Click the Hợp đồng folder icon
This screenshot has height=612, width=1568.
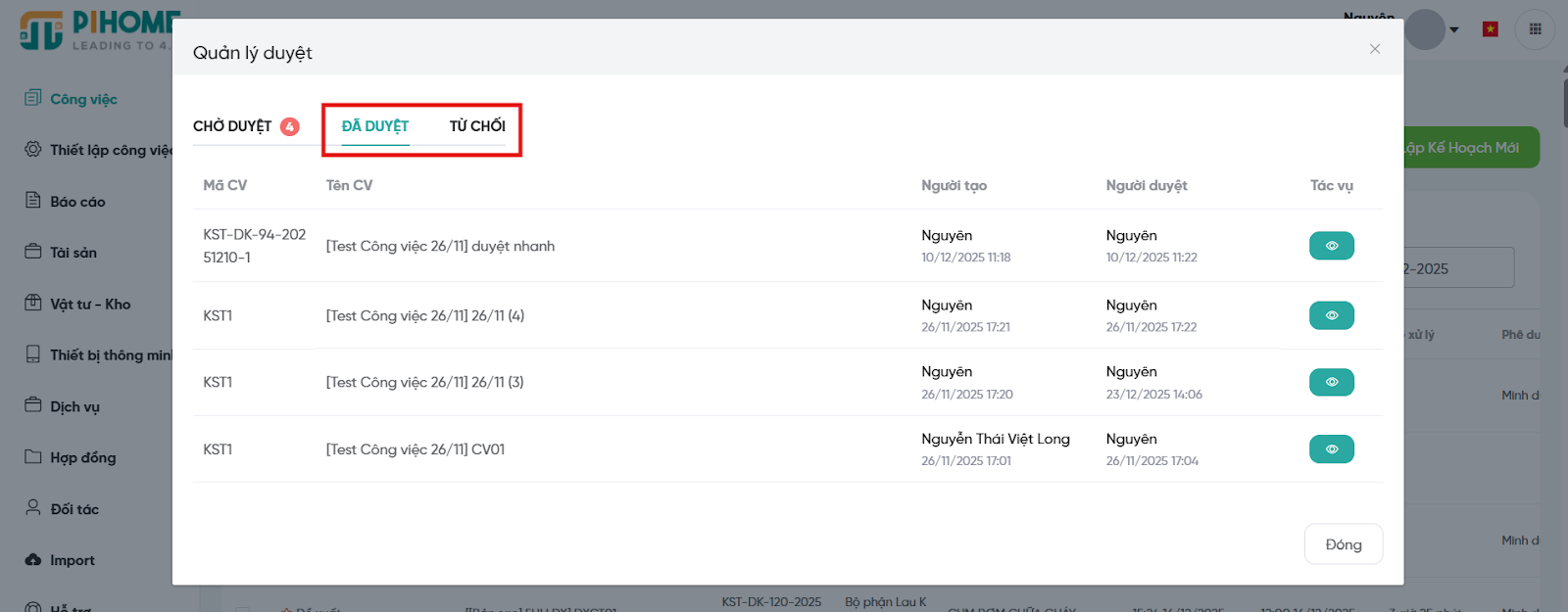point(33,456)
